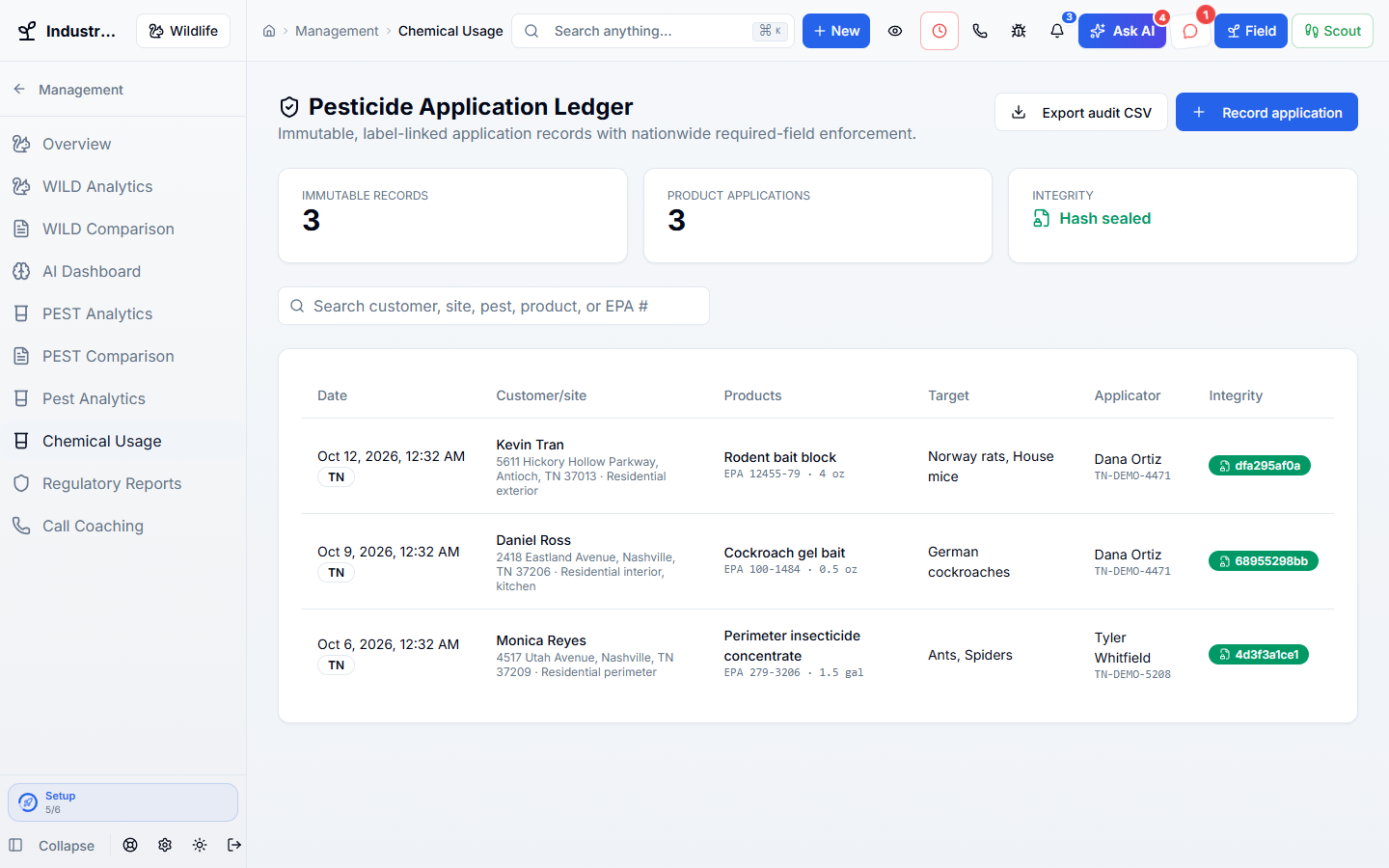Viewport: 1389px width, 868px height.
Task: Click integrity hash dfa295af0a badge
Action: [1260, 466]
